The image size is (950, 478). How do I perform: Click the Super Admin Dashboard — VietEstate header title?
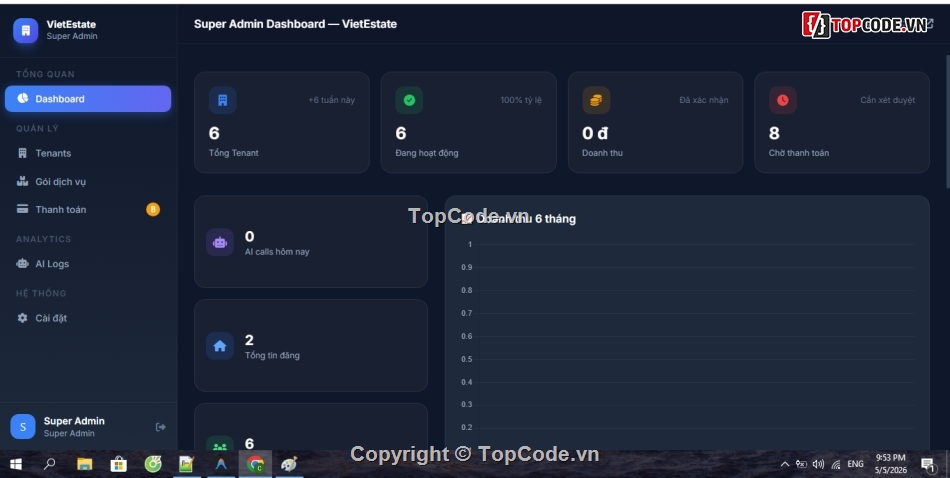296,24
